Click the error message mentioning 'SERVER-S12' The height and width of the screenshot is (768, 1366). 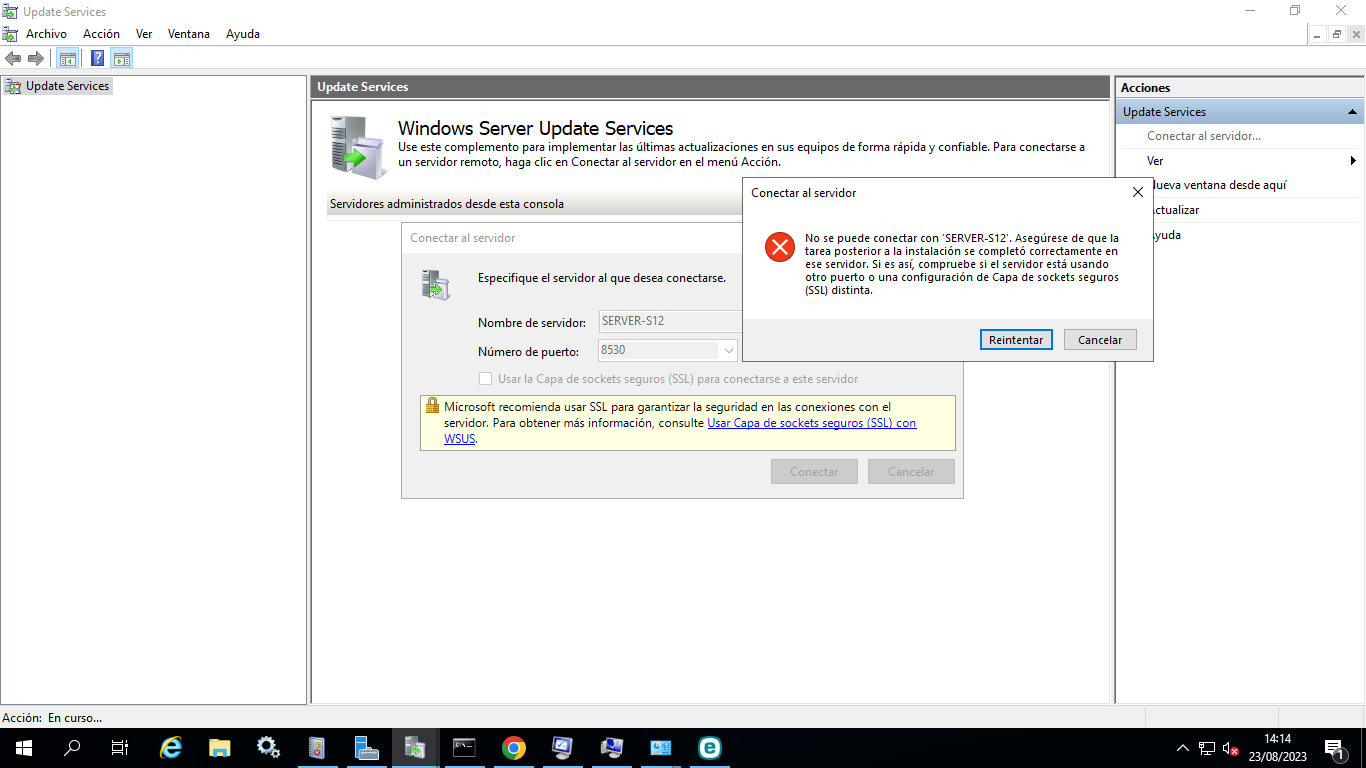(962, 264)
